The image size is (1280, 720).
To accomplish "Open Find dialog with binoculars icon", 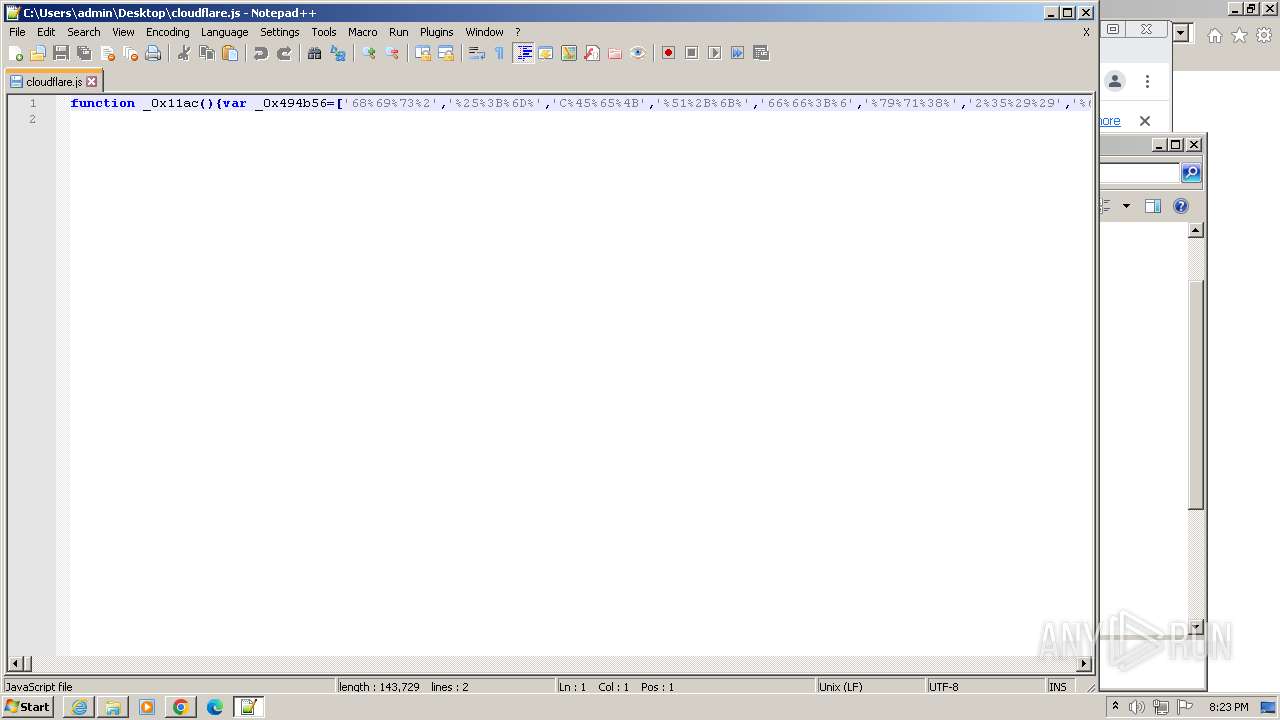I will [x=315, y=53].
